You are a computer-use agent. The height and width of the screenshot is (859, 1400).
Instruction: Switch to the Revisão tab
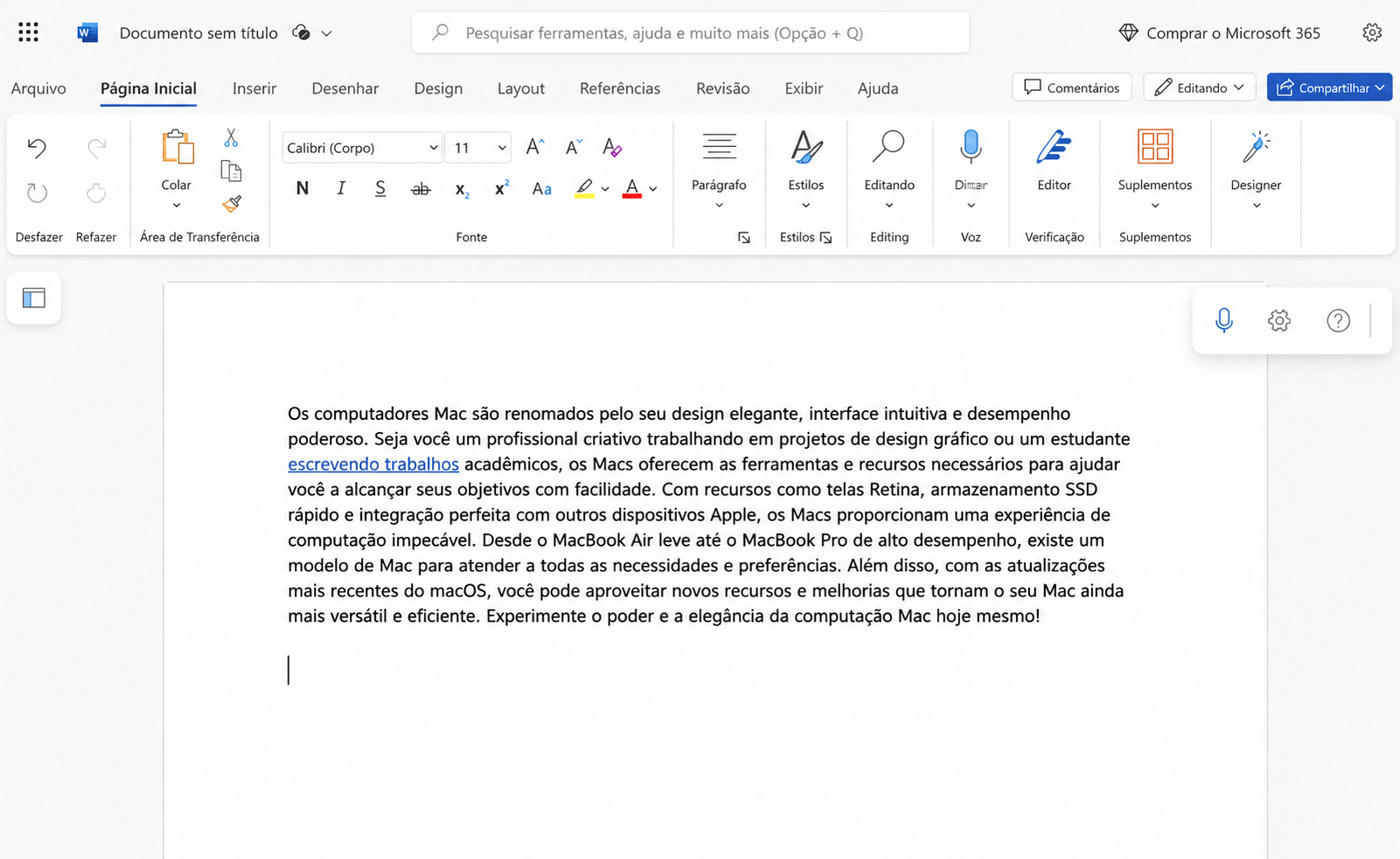point(723,88)
